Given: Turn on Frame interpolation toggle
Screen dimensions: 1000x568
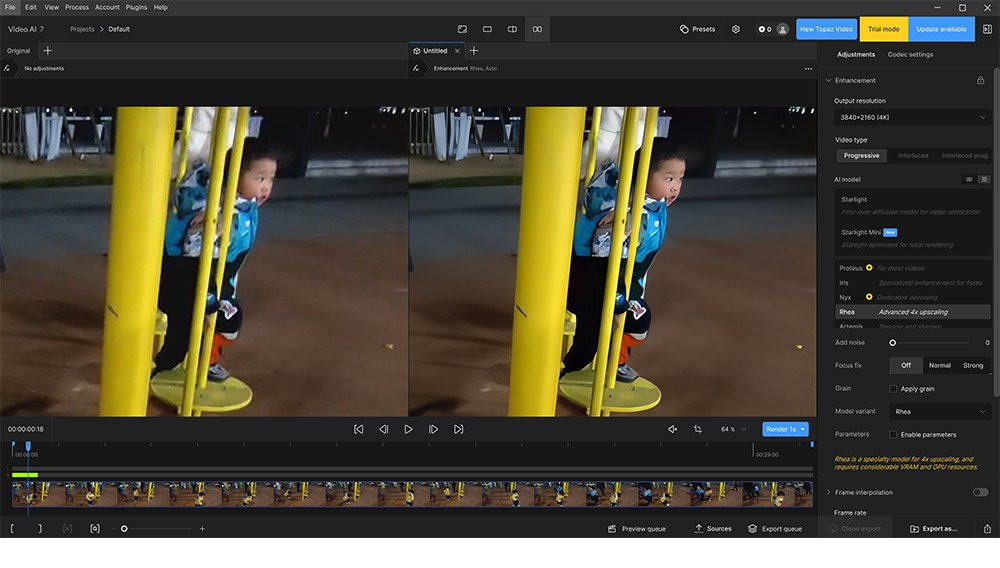Looking at the screenshot, I should [980, 492].
